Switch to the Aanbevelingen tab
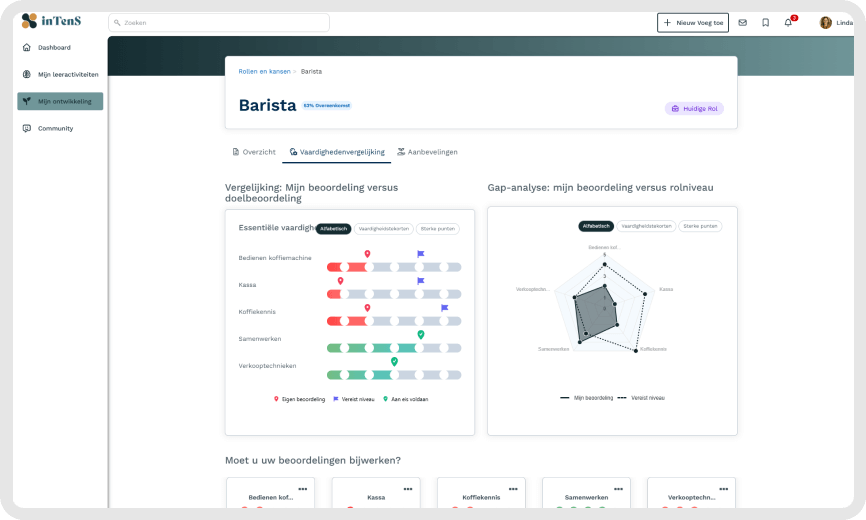Viewport: 866px width, 520px height. (x=427, y=152)
